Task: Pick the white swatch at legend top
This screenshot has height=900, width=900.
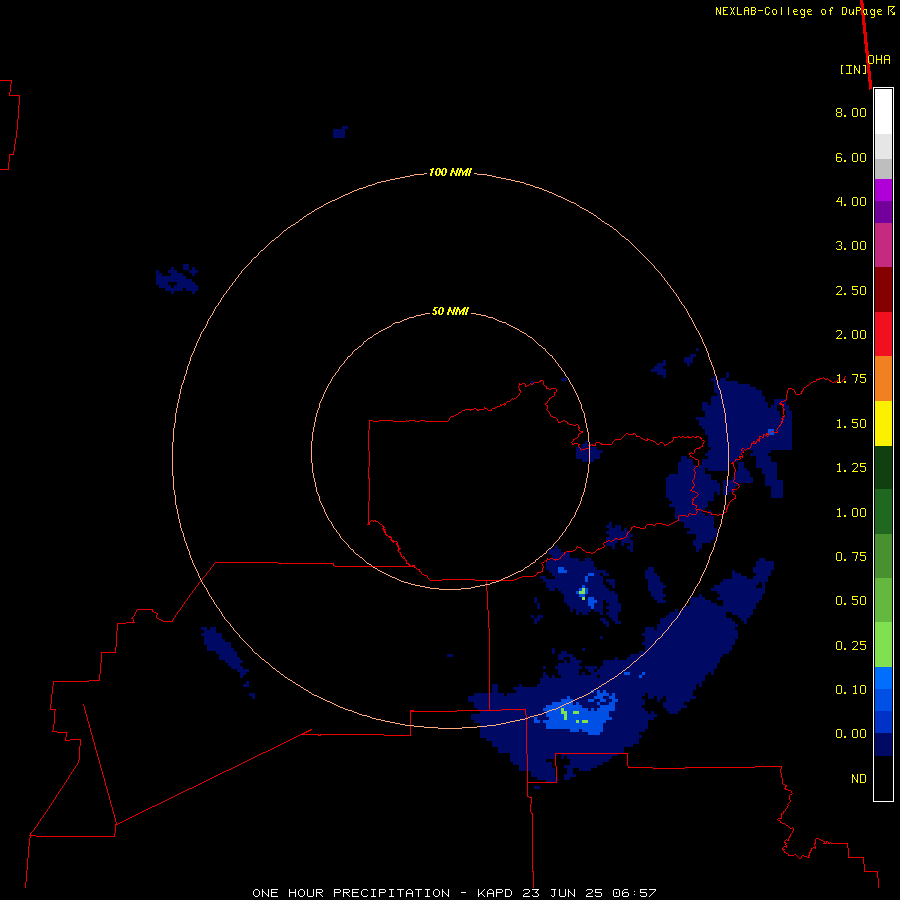Action: click(883, 112)
